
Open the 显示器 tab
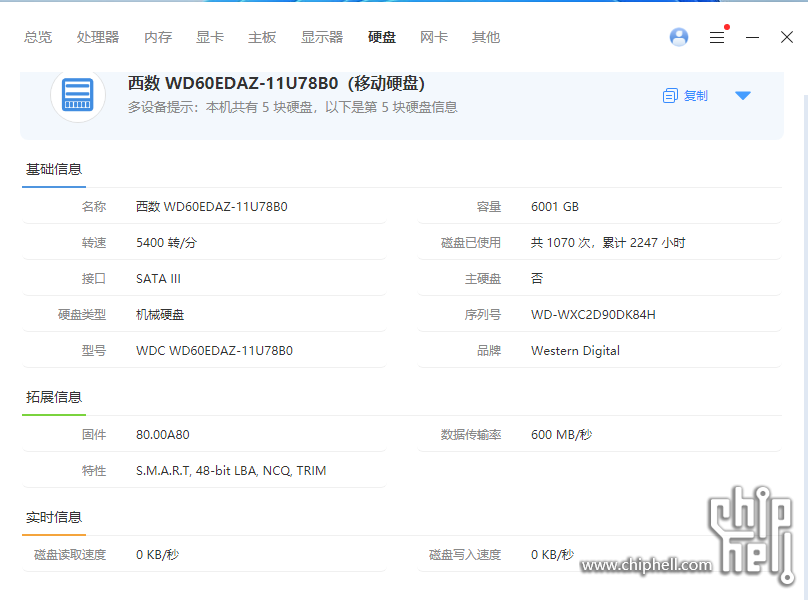click(322, 37)
